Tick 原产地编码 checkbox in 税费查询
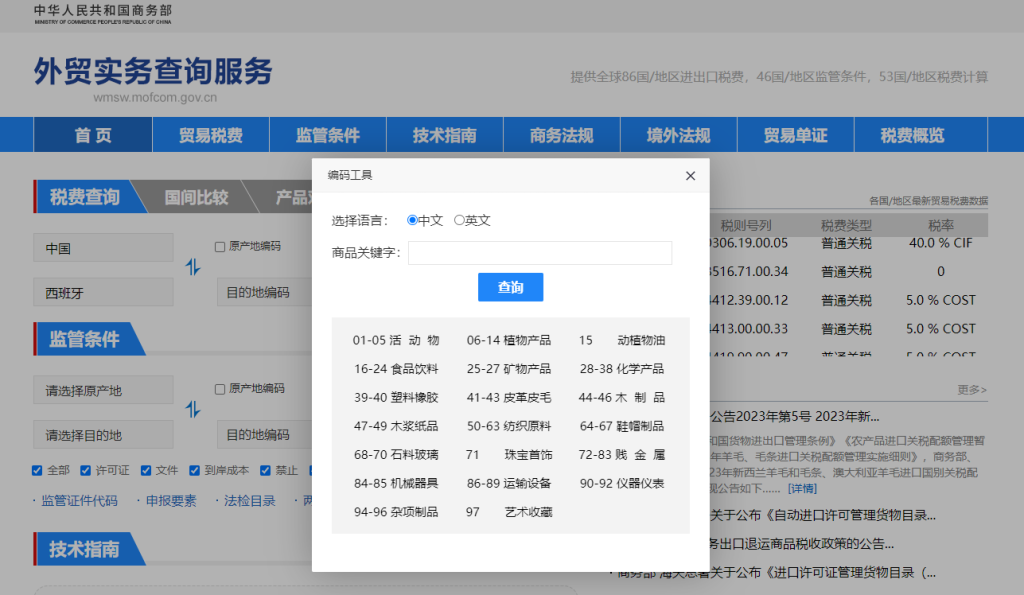The width and height of the screenshot is (1024, 595). click(220, 247)
